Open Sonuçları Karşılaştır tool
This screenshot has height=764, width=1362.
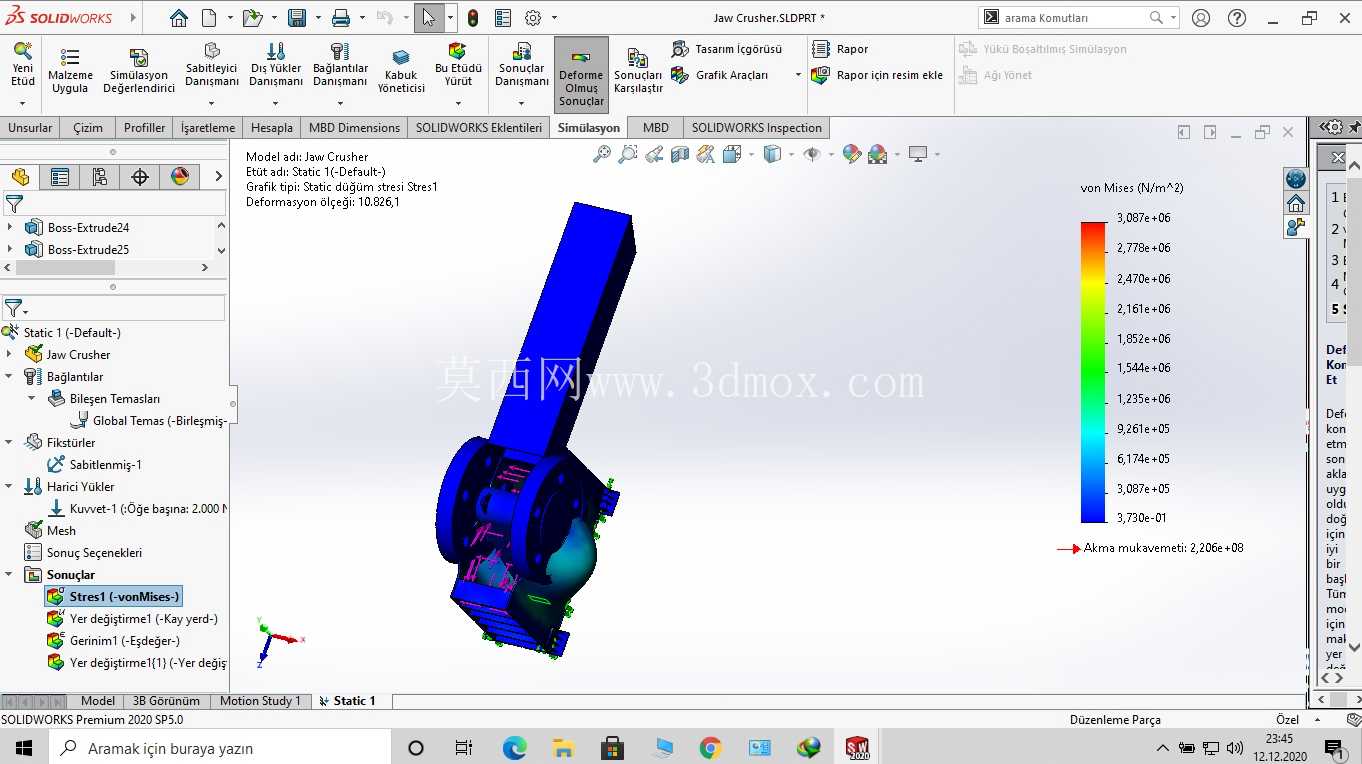tap(638, 71)
